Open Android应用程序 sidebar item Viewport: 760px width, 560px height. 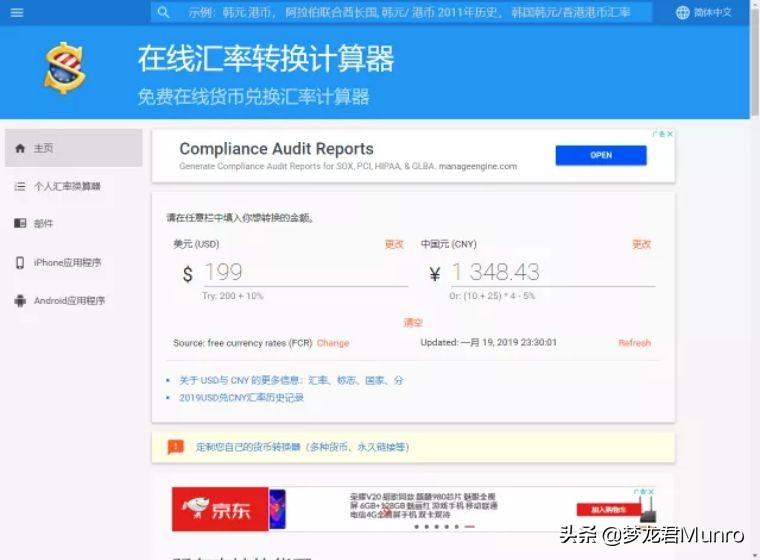pyautogui.click(x=74, y=301)
